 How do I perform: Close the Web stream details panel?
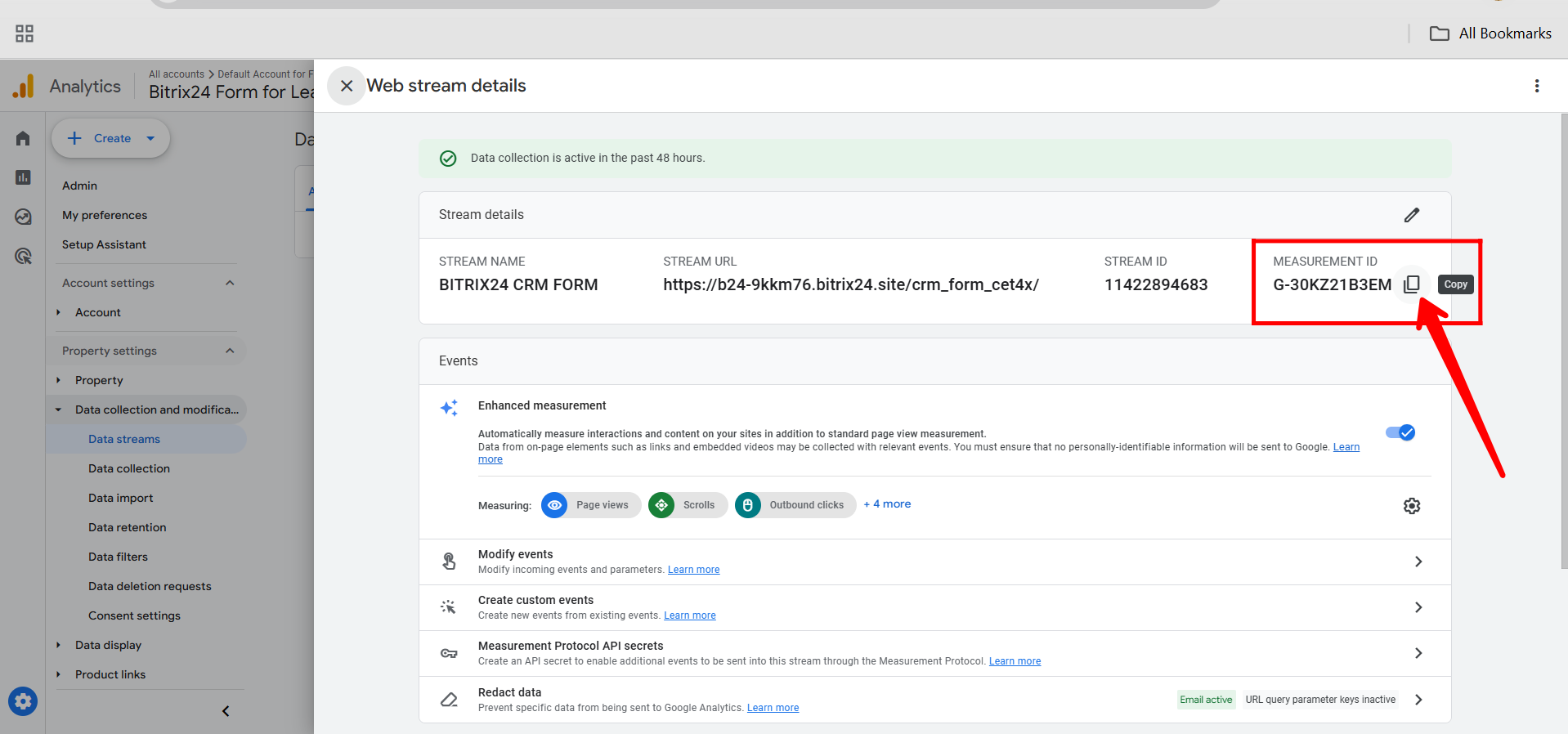[347, 86]
